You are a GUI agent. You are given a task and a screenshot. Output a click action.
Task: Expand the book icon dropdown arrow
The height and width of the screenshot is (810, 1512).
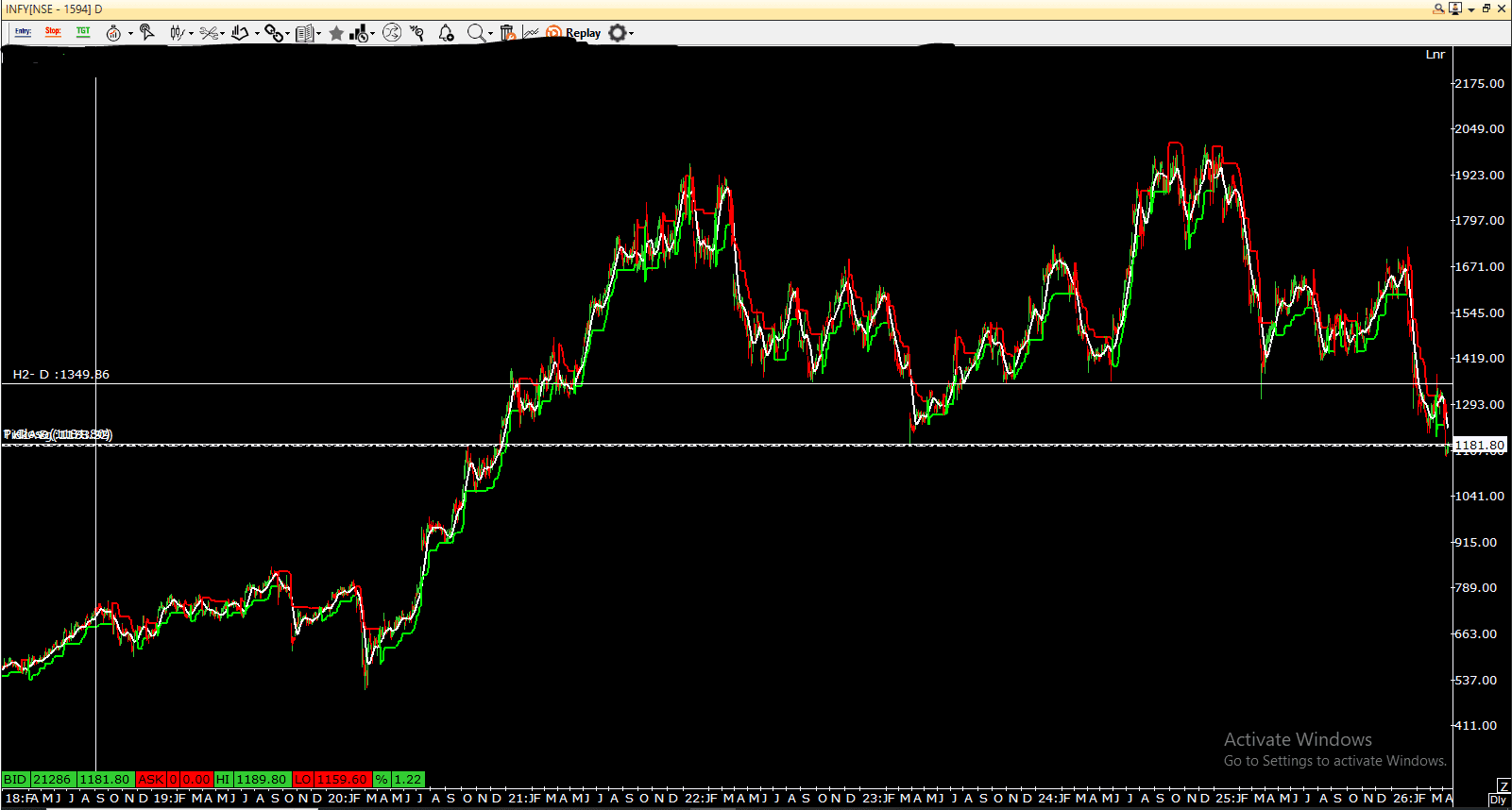pos(318,34)
